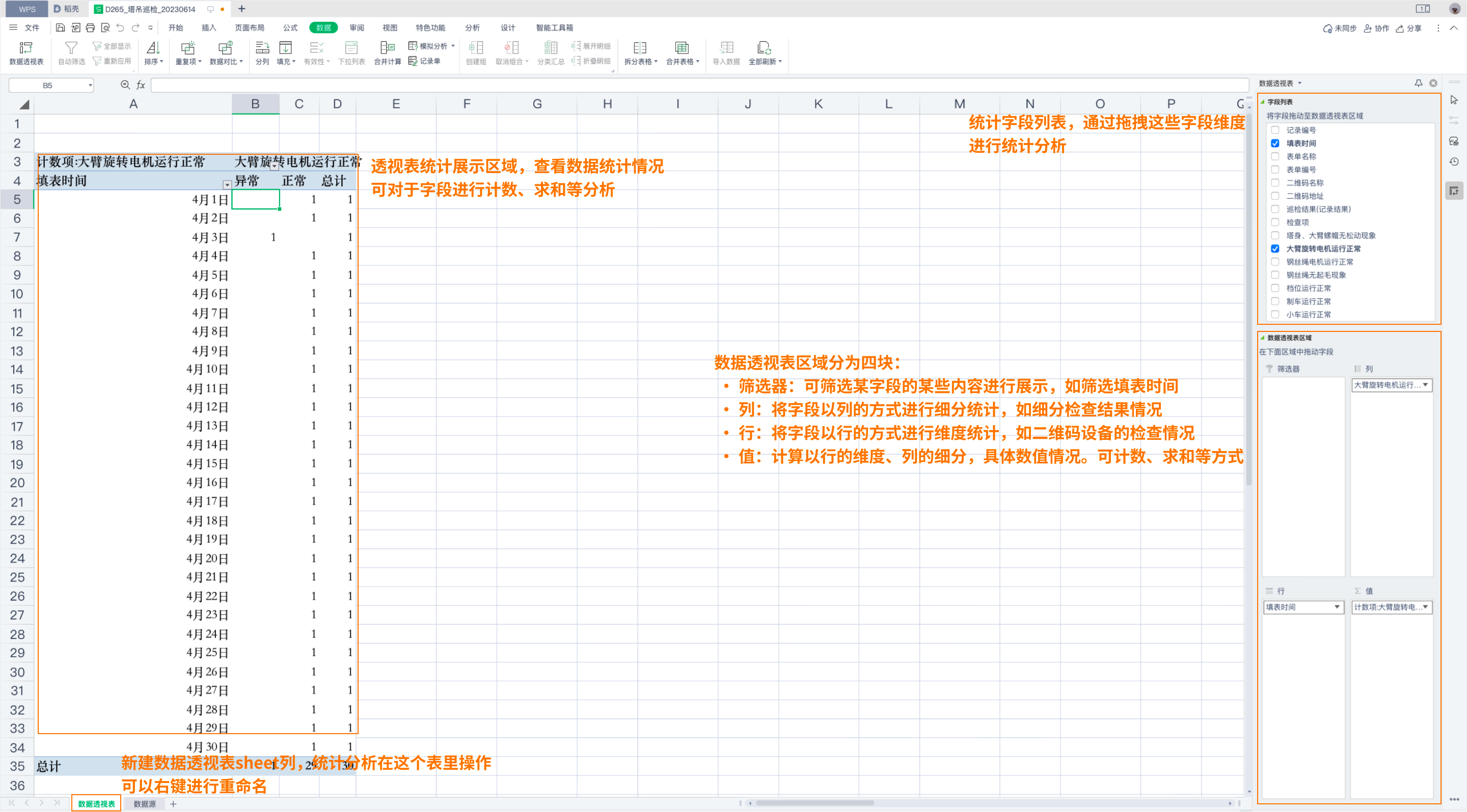Click the horizontal scrollbar thumb

815,803
